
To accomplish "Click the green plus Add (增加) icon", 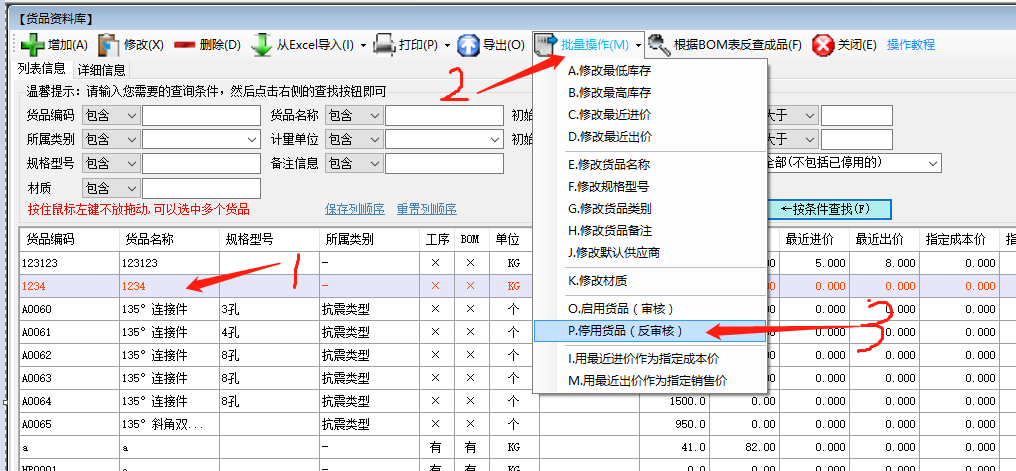I will pyautogui.click(x=32, y=45).
